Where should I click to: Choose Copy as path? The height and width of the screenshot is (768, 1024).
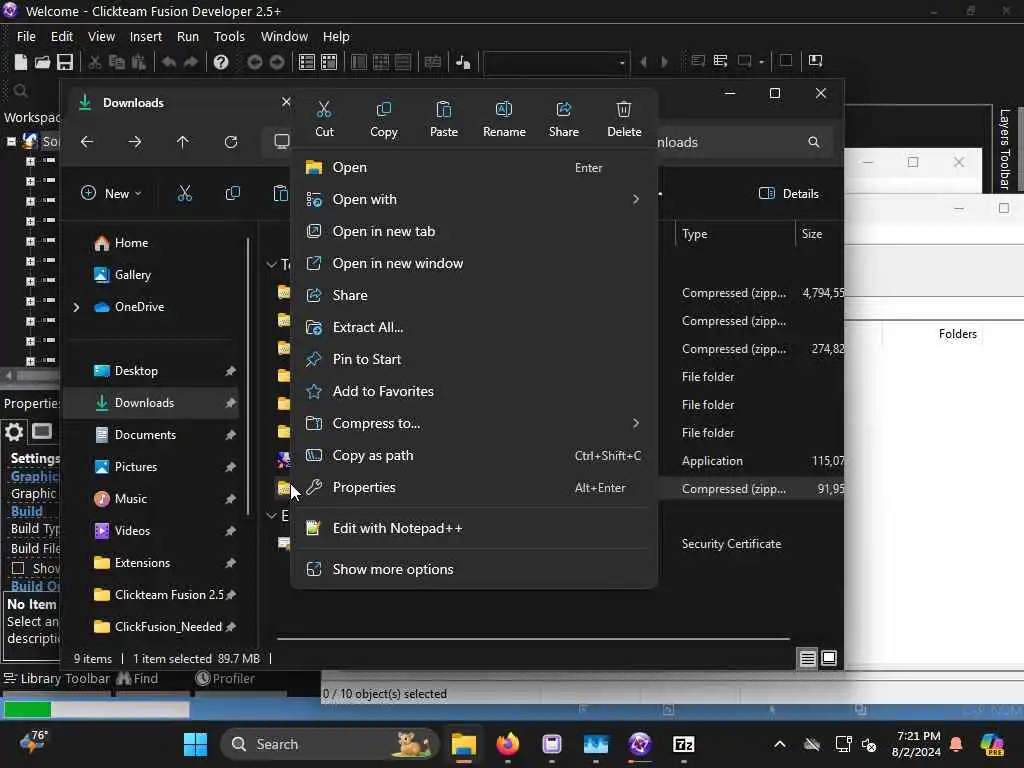474,455
